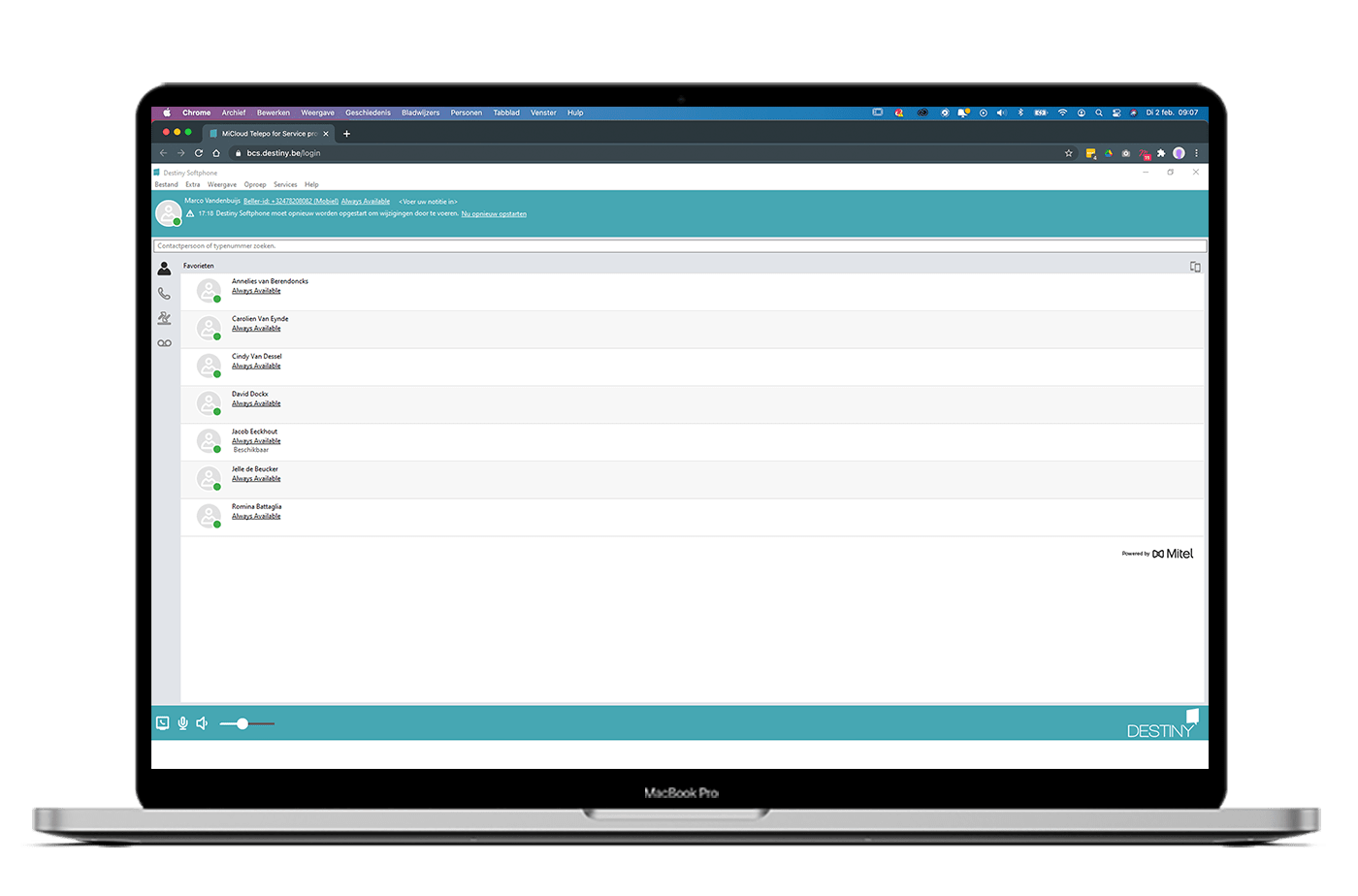Screen dimensions: 1358x896
Task: Open the Bestand menu
Action: click(167, 184)
